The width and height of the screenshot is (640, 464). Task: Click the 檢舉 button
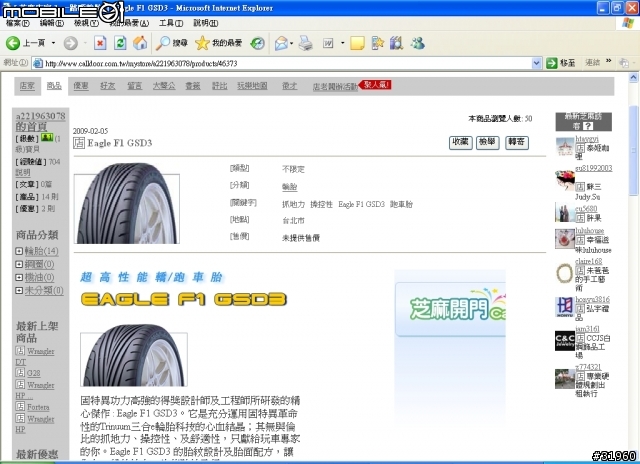pos(488,142)
